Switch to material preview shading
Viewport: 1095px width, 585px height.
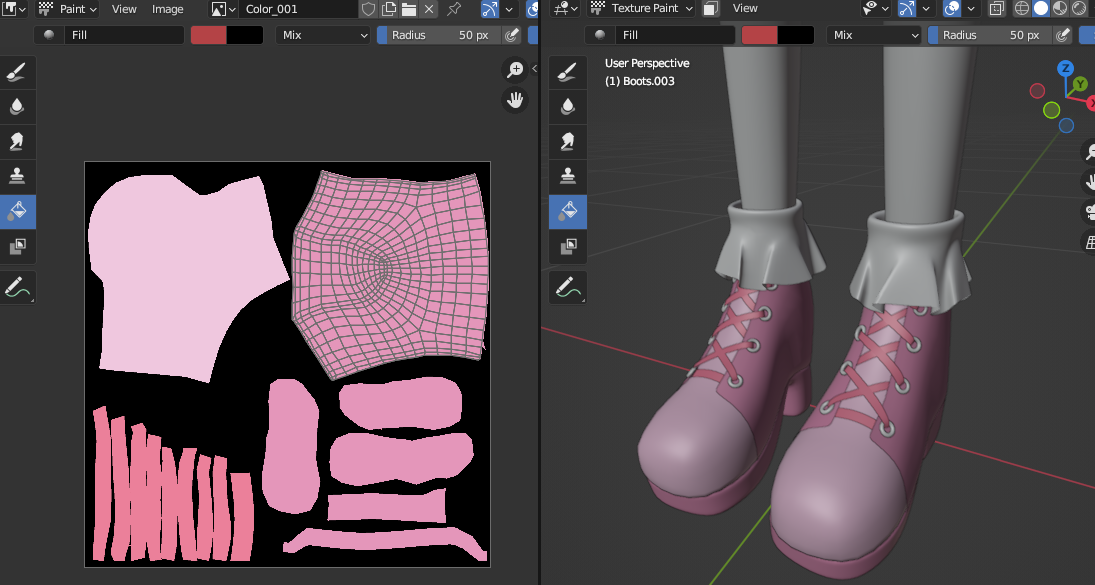1059,8
